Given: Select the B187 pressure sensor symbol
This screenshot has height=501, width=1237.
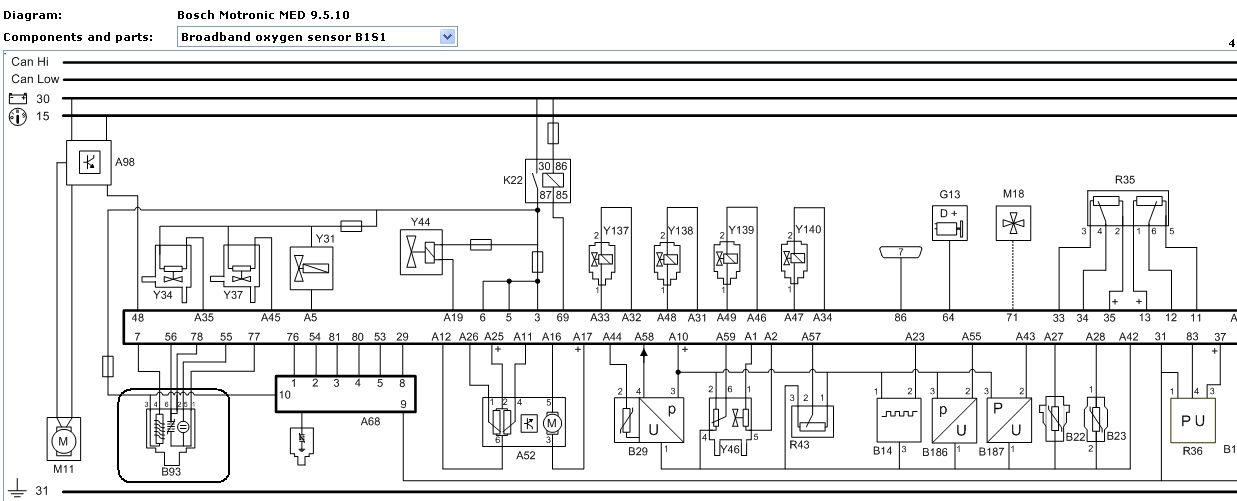Looking at the screenshot, I should coord(1007,419).
